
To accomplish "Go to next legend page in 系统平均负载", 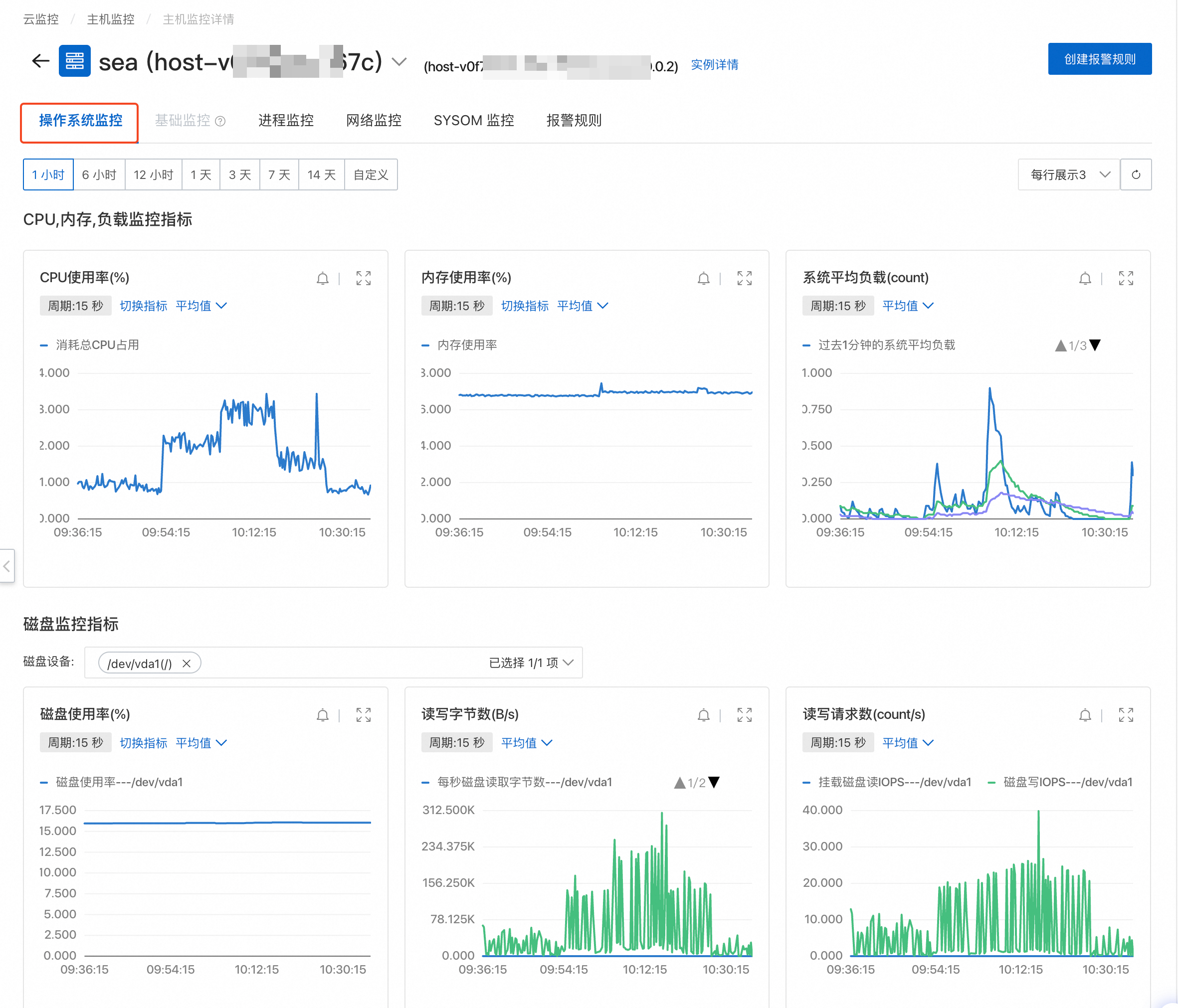I will (1095, 345).
